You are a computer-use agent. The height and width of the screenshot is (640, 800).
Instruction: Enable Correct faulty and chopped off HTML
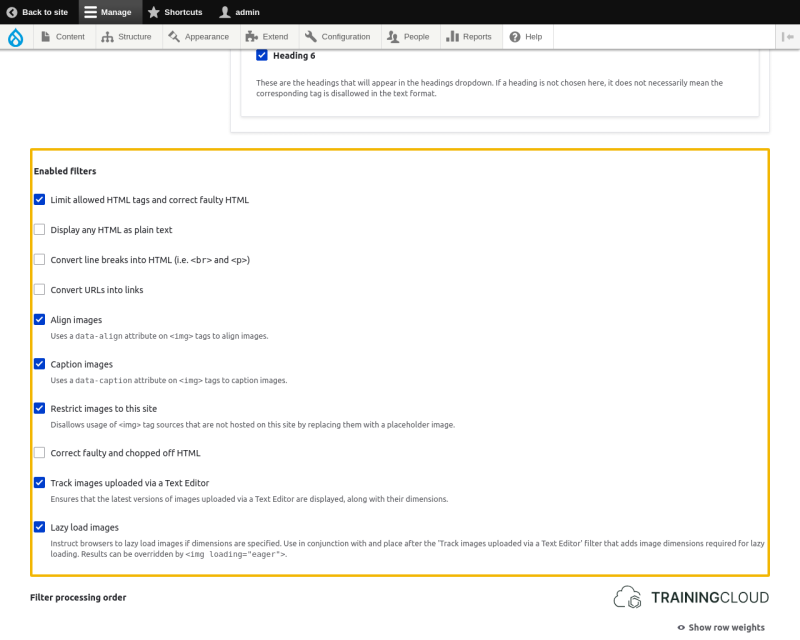coord(39,453)
